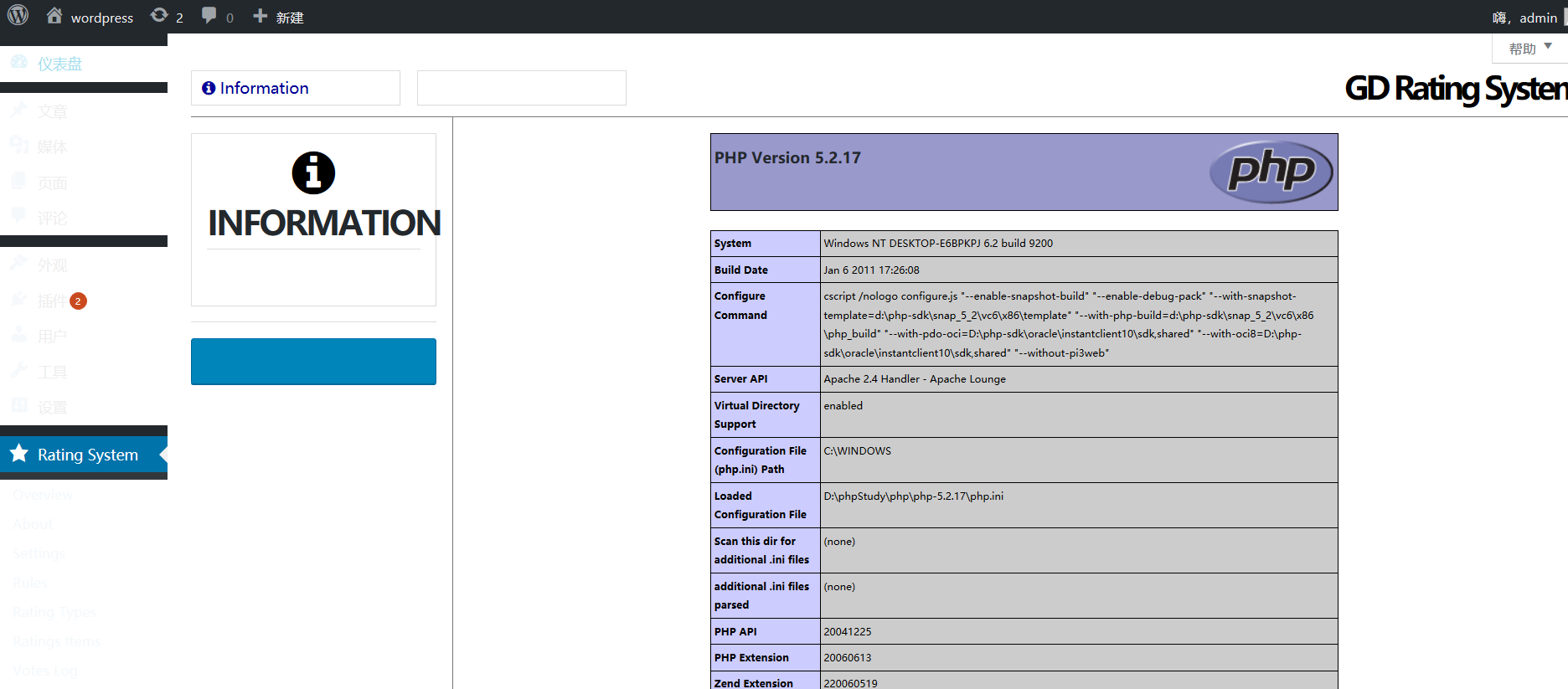Screen dimensions: 1568x689
Task: Open 外观 appearance in sidebar
Action: [84, 265]
